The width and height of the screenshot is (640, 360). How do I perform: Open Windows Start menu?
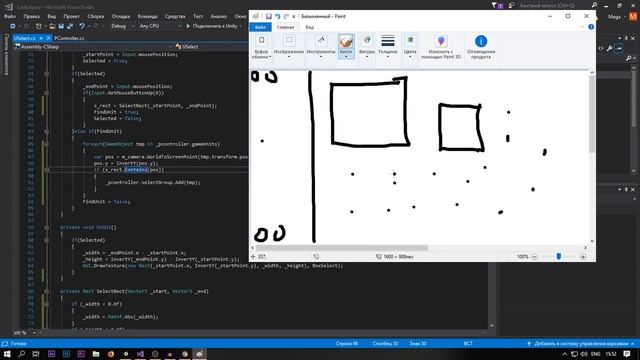[7, 354]
